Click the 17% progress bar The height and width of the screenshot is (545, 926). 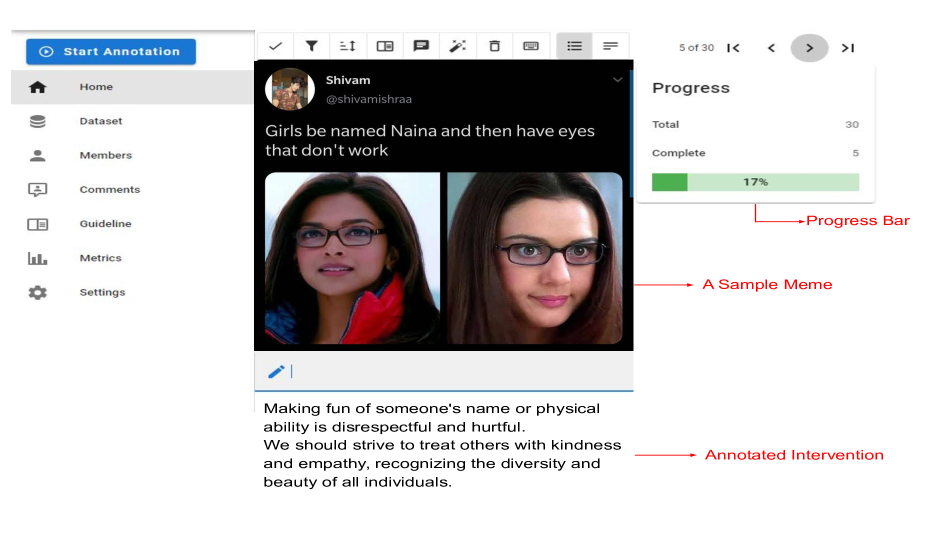[755, 182]
